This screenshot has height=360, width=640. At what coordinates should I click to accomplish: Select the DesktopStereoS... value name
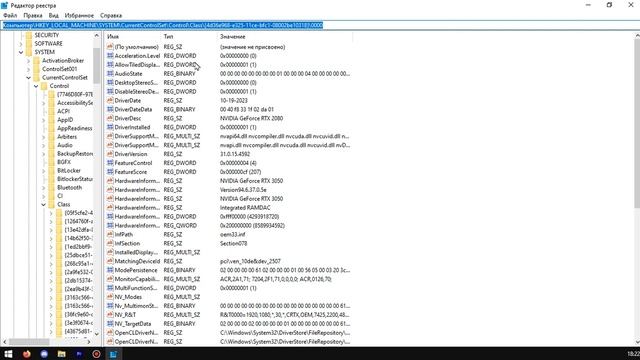click(x=136, y=83)
